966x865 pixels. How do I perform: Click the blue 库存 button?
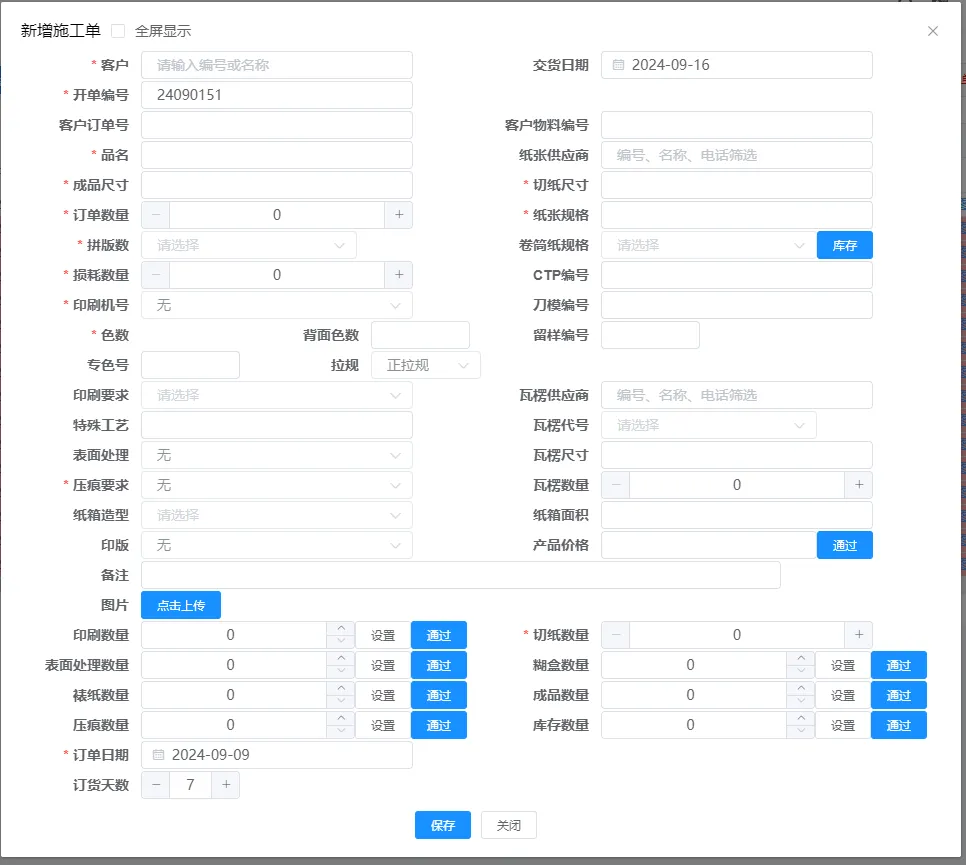coord(845,245)
